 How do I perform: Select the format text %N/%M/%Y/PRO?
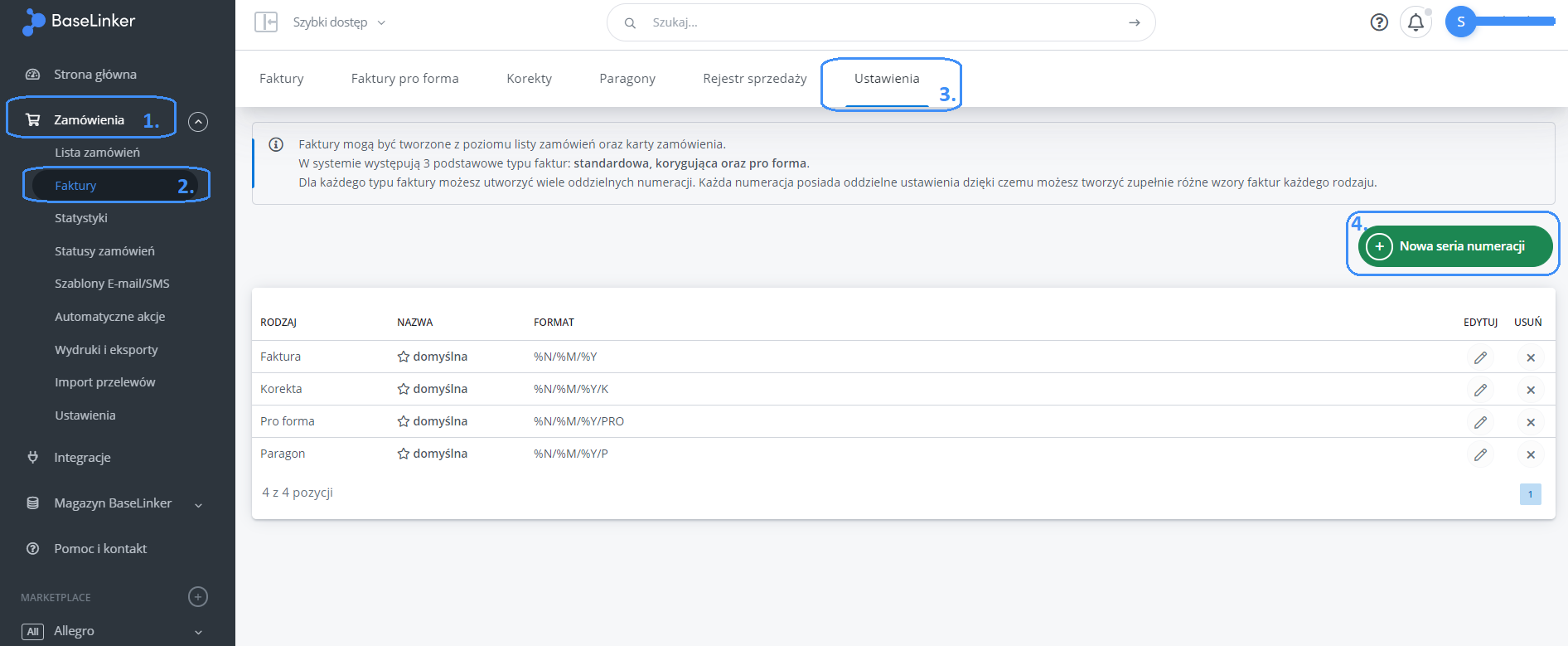coord(578,421)
